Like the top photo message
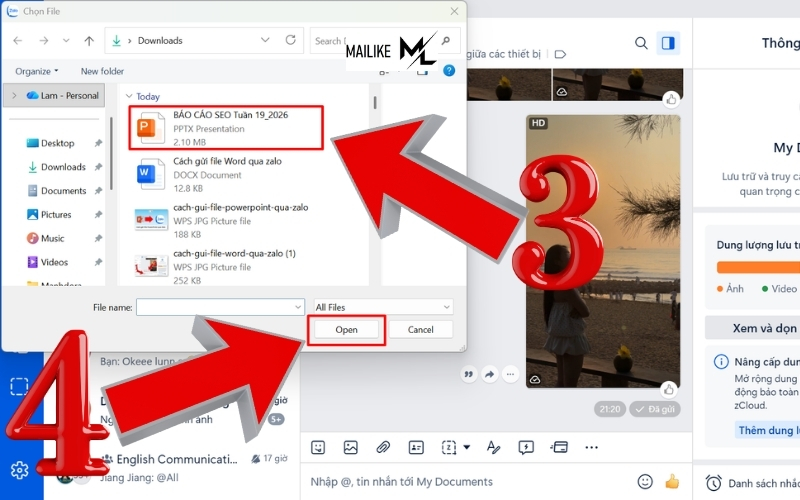The width and height of the screenshot is (800, 500). tap(671, 99)
